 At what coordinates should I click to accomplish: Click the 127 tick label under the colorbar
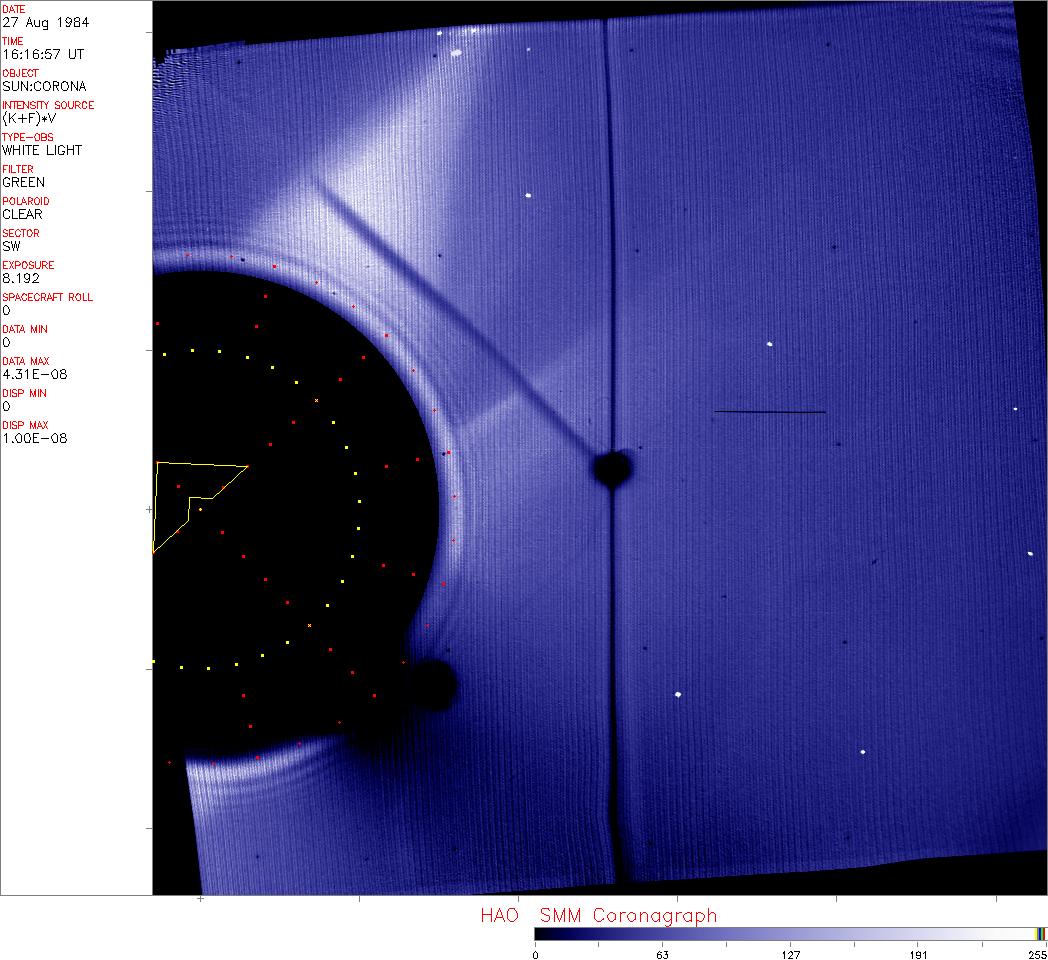point(791,954)
